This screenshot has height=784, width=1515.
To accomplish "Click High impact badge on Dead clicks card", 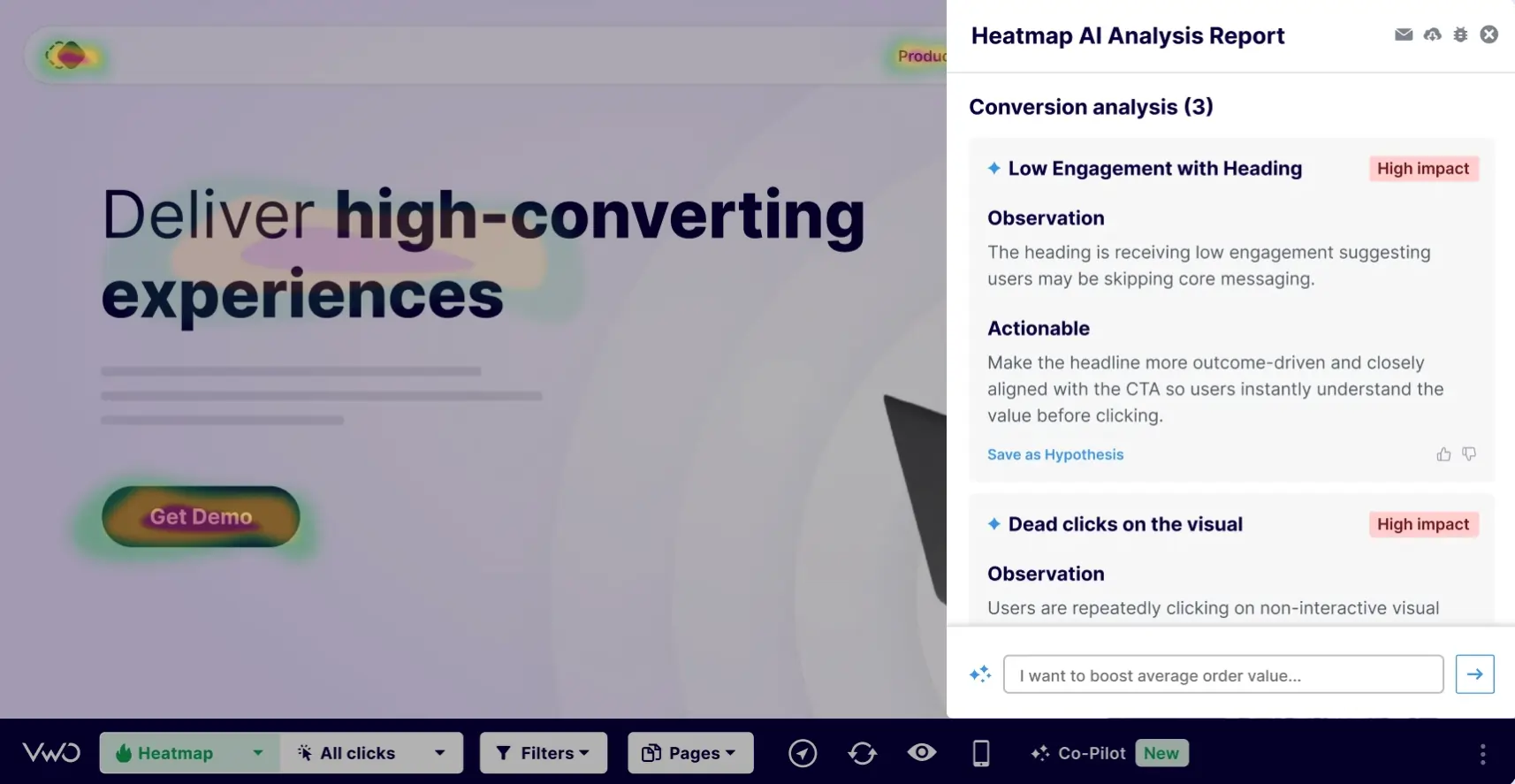I will (1423, 524).
